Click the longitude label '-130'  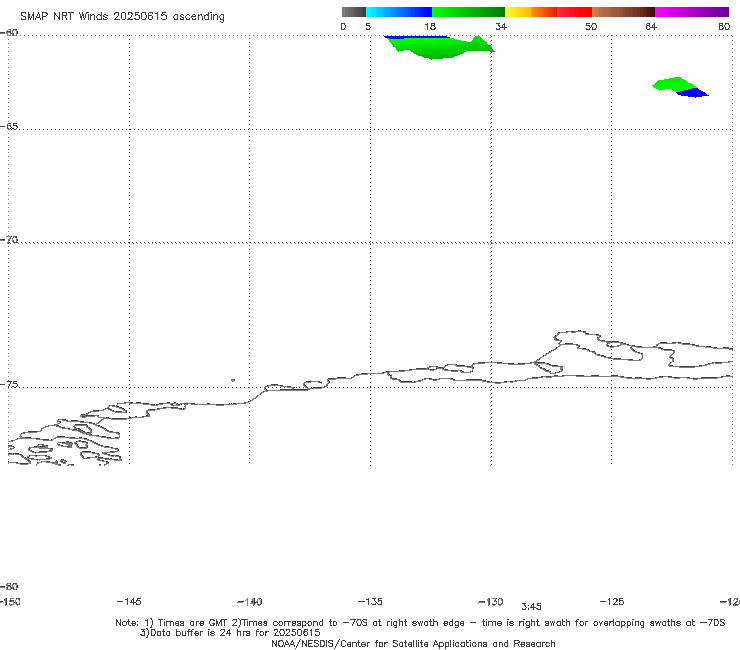tap(491, 602)
